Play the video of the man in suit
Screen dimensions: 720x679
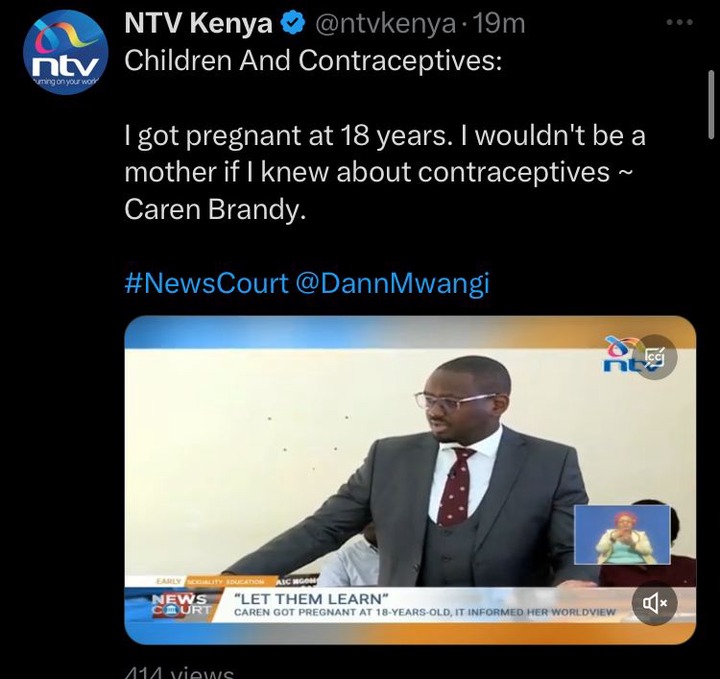[x=410, y=480]
